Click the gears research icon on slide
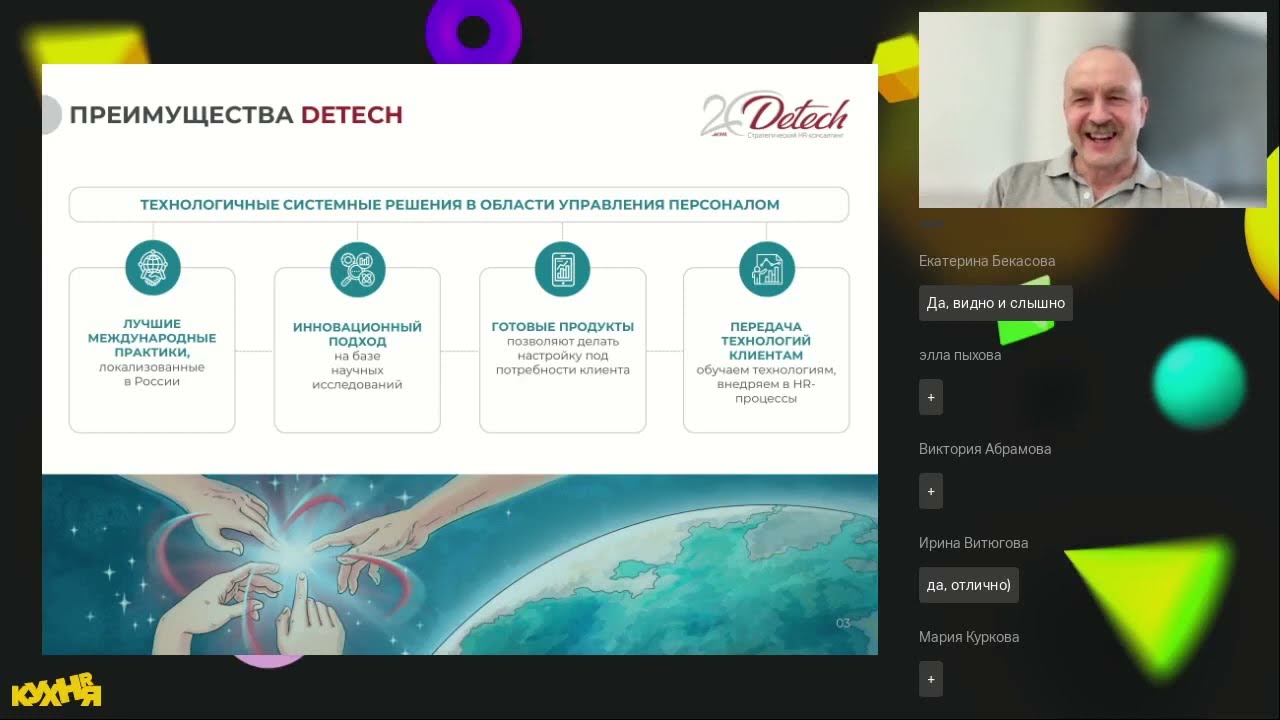Screen dimensions: 1280x720 tap(358, 269)
